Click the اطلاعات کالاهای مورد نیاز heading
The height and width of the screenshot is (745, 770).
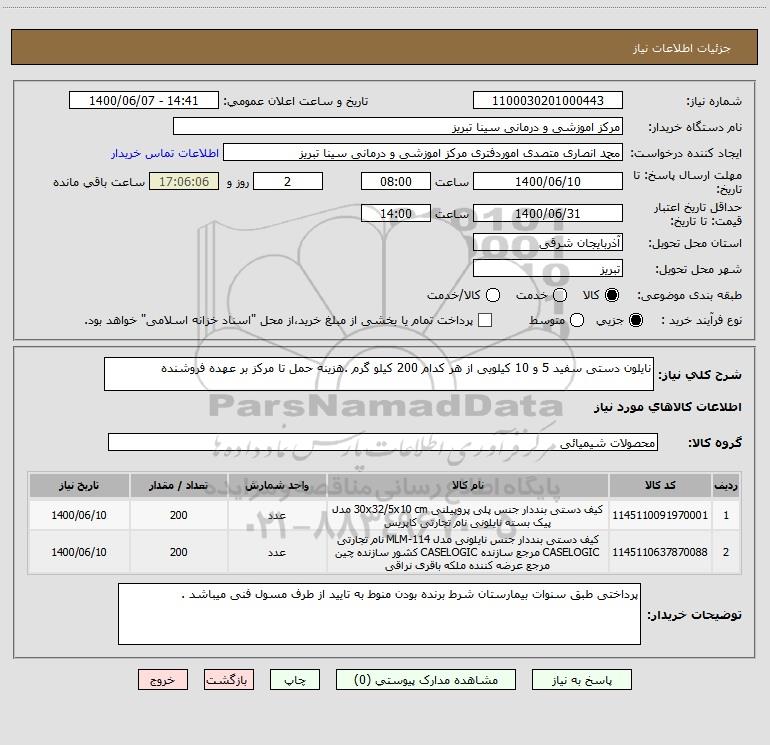coord(667,407)
